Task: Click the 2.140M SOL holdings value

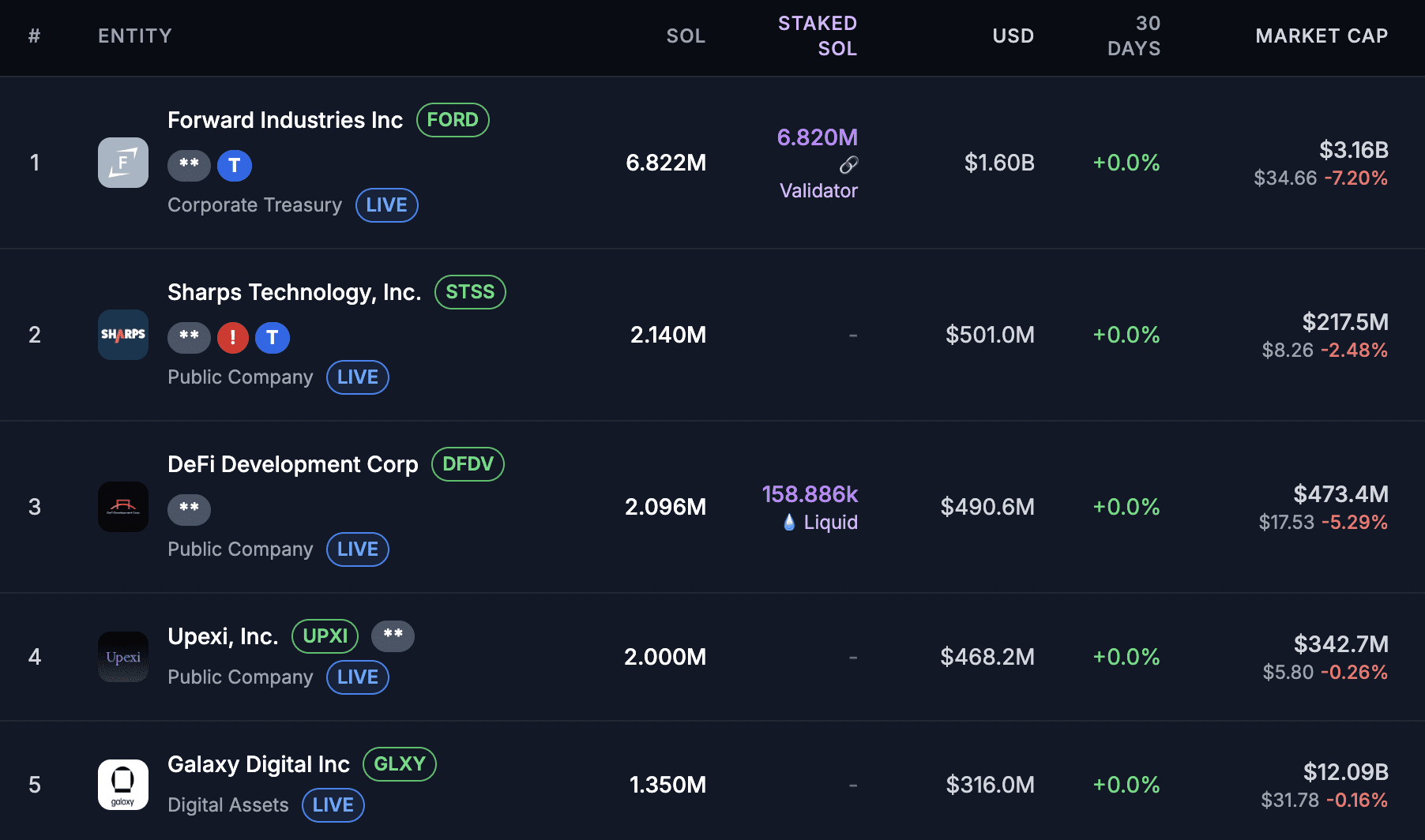Action: pyautogui.click(x=668, y=335)
